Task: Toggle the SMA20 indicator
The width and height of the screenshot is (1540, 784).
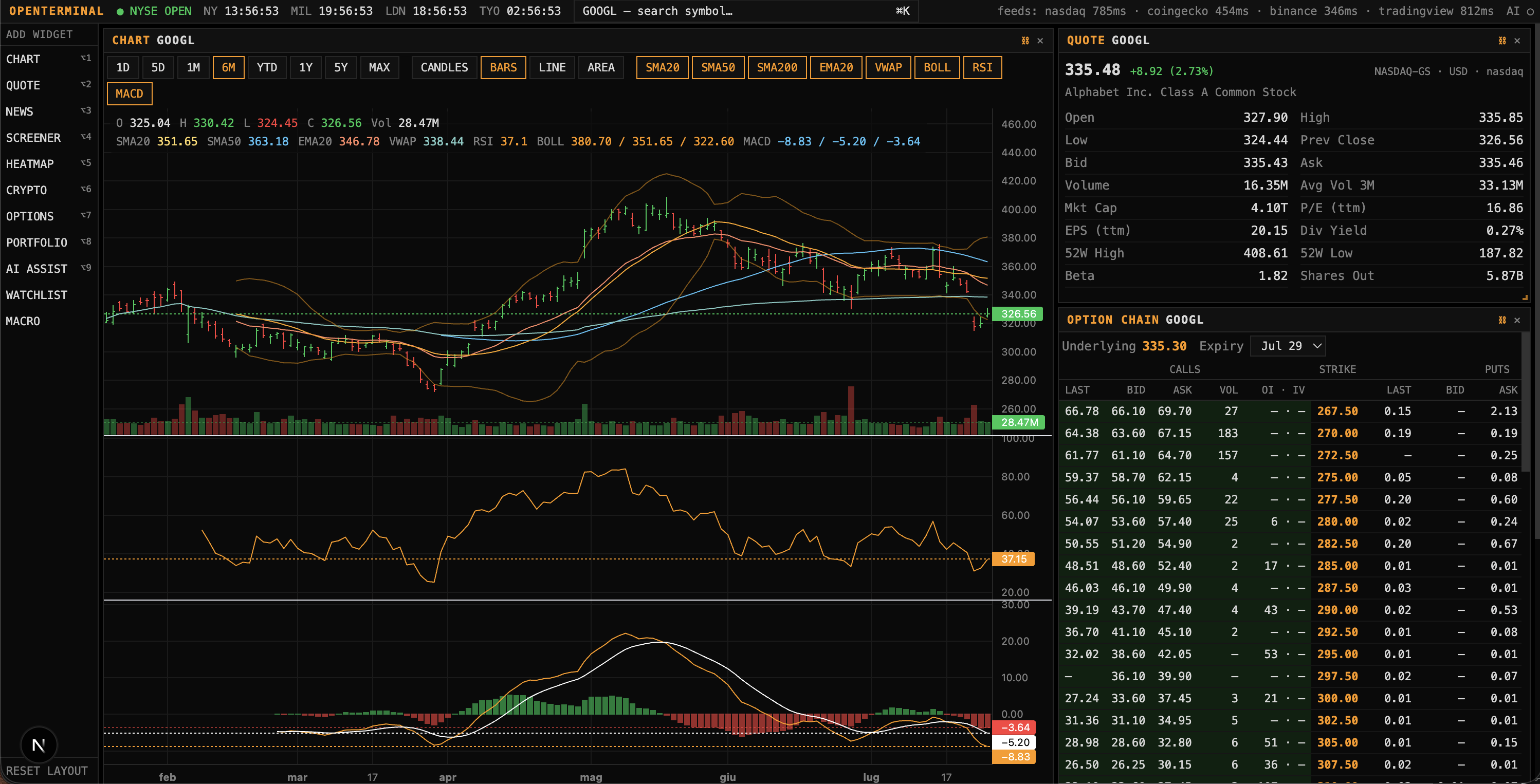Action: pos(662,67)
